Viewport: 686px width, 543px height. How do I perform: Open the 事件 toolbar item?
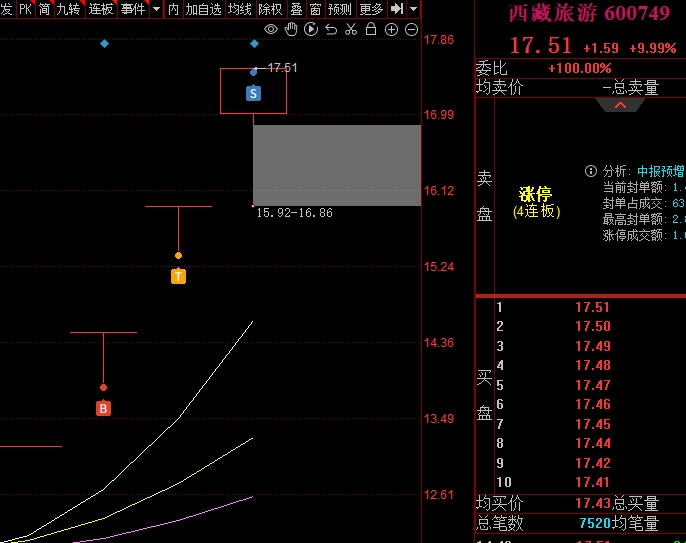(133, 9)
